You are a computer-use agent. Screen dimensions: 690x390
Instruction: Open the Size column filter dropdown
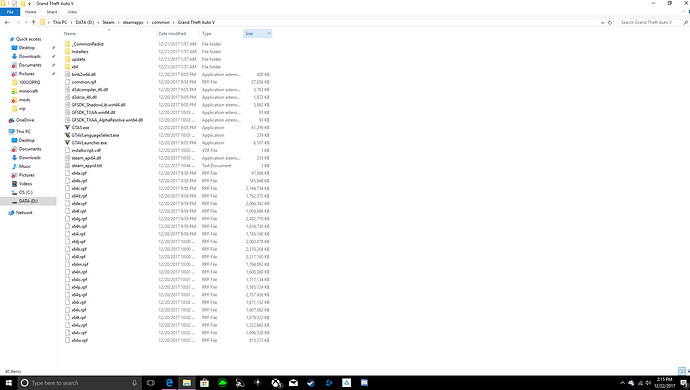coord(269,33)
